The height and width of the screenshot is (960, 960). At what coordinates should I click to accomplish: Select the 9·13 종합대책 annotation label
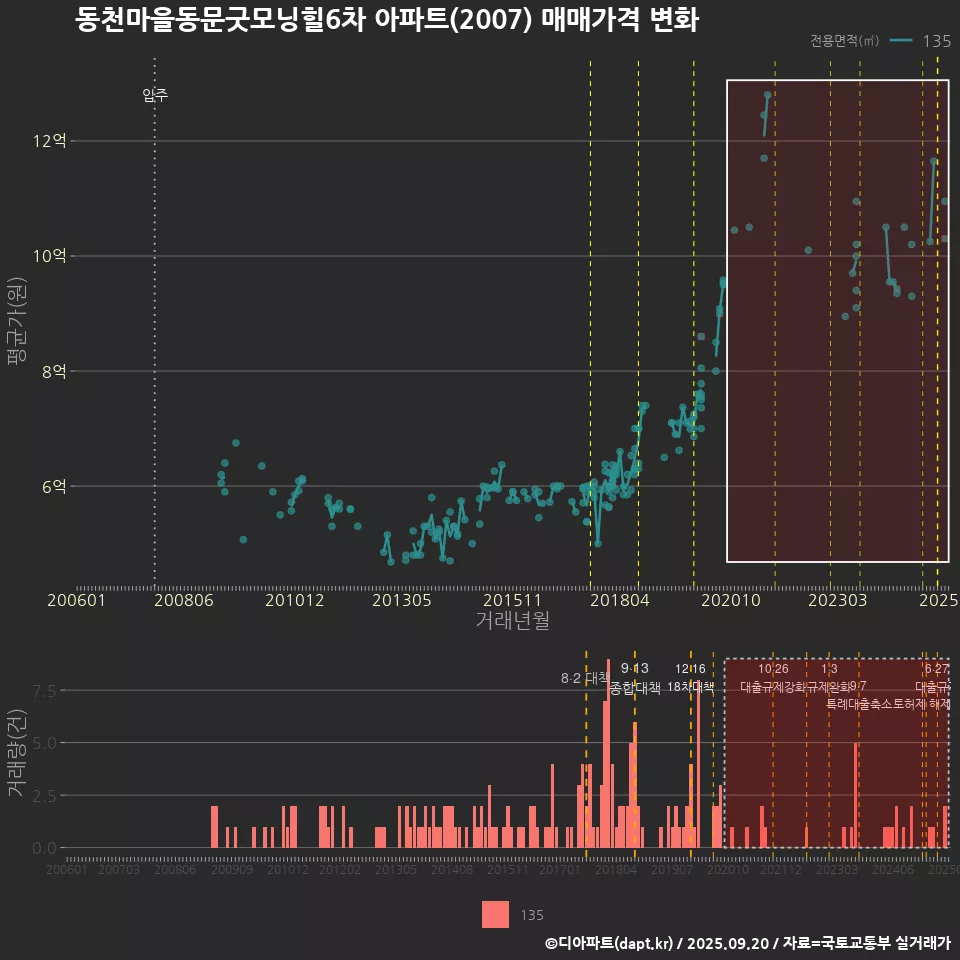point(635,678)
